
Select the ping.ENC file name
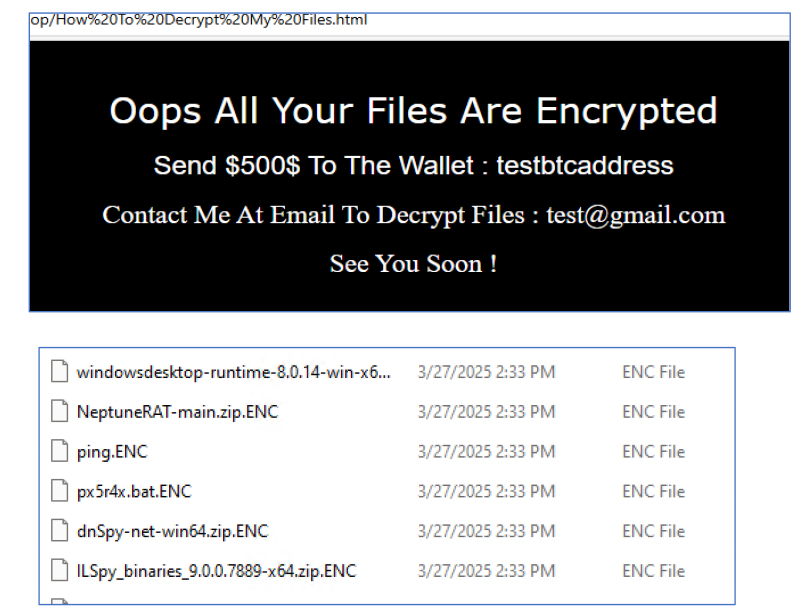tap(112, 452)
